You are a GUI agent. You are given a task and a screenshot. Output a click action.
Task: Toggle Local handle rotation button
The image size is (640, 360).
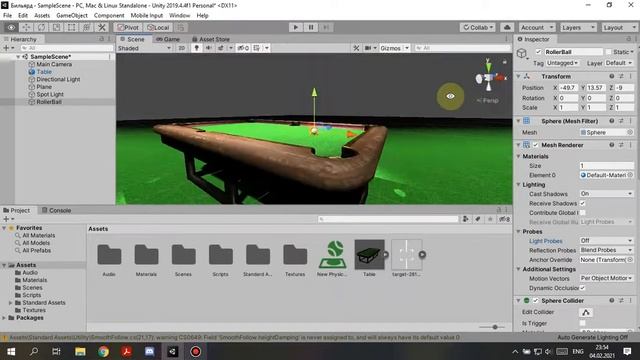click(158, 27)
